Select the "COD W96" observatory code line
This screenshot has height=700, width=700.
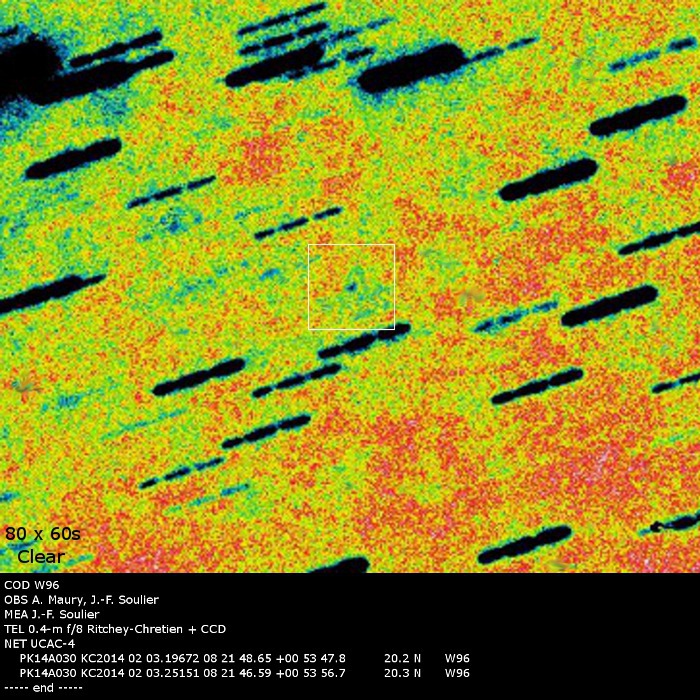(31, 585)
